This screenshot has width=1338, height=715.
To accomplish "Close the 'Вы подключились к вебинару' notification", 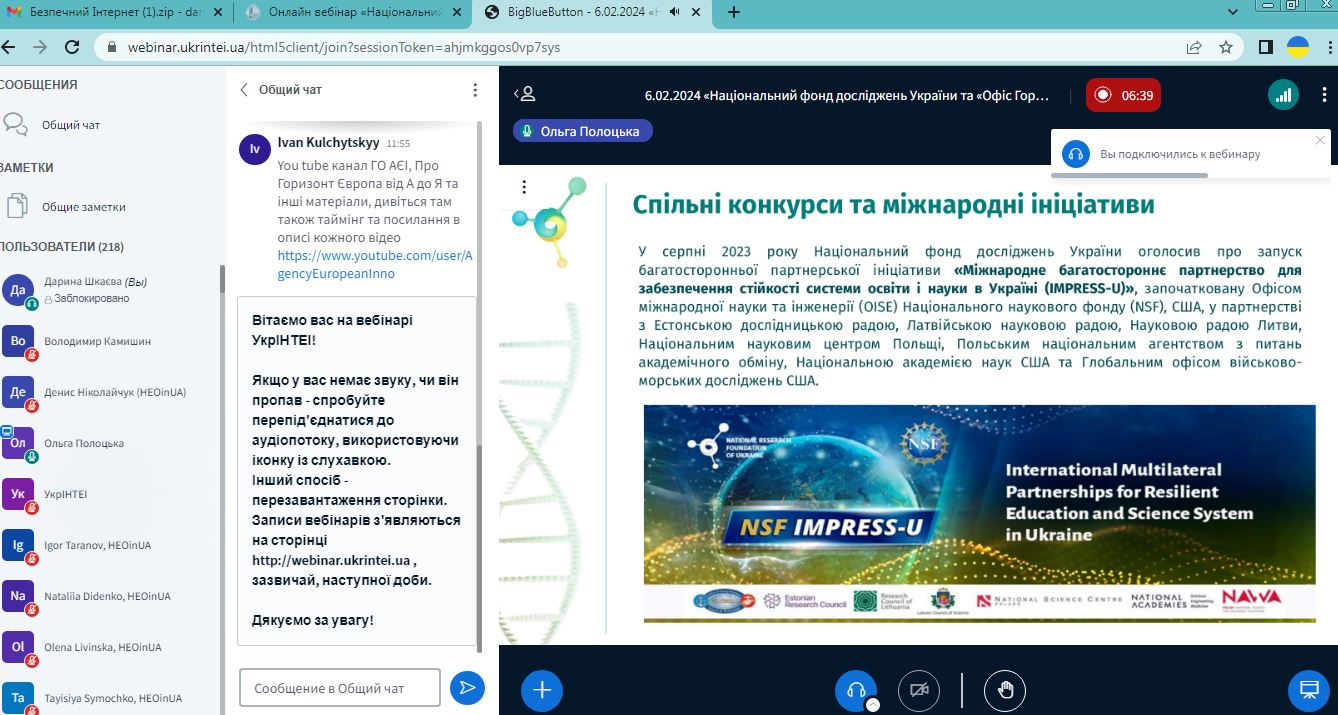I will click(1320, 140).
